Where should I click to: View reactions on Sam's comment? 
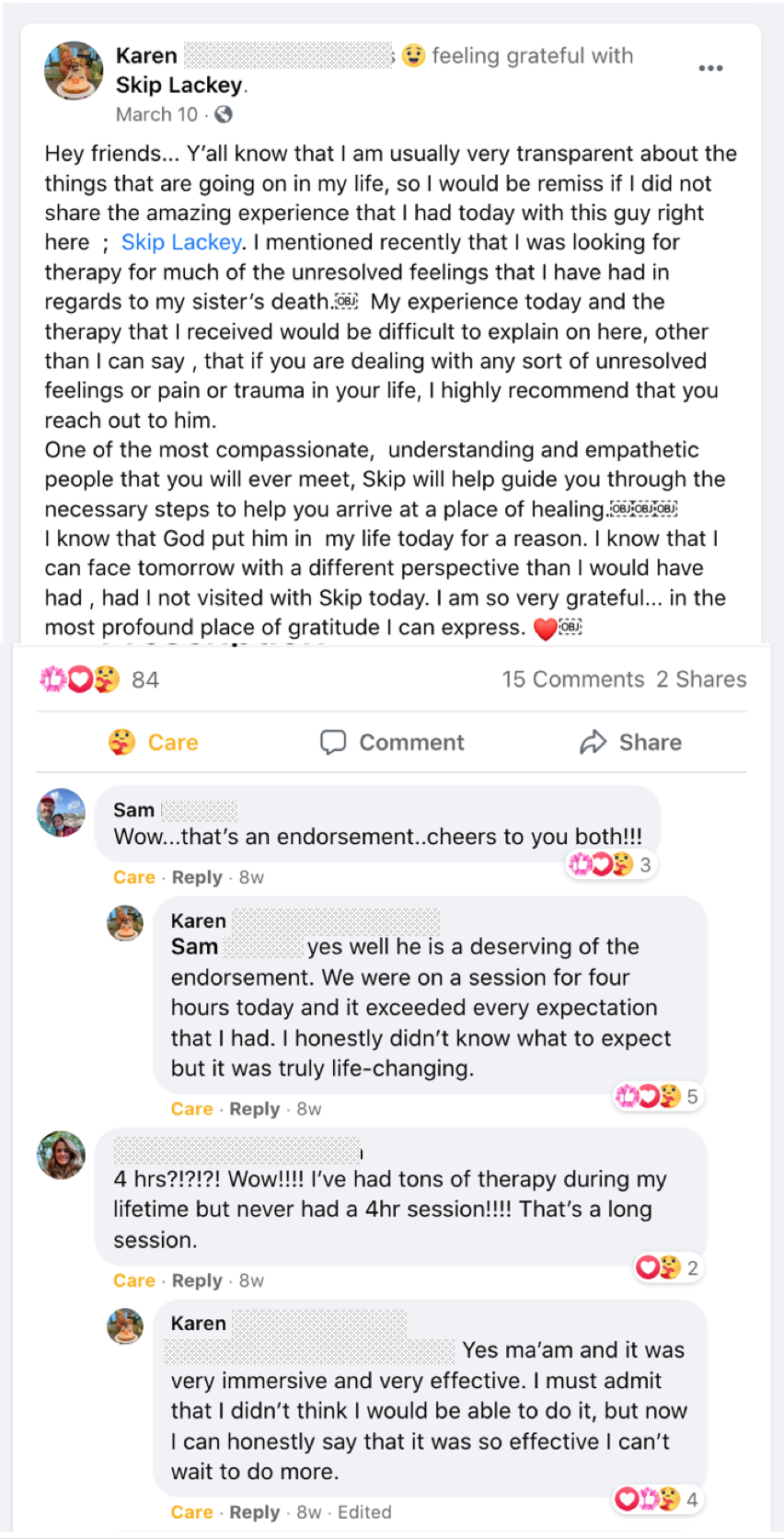coord(609,864)
